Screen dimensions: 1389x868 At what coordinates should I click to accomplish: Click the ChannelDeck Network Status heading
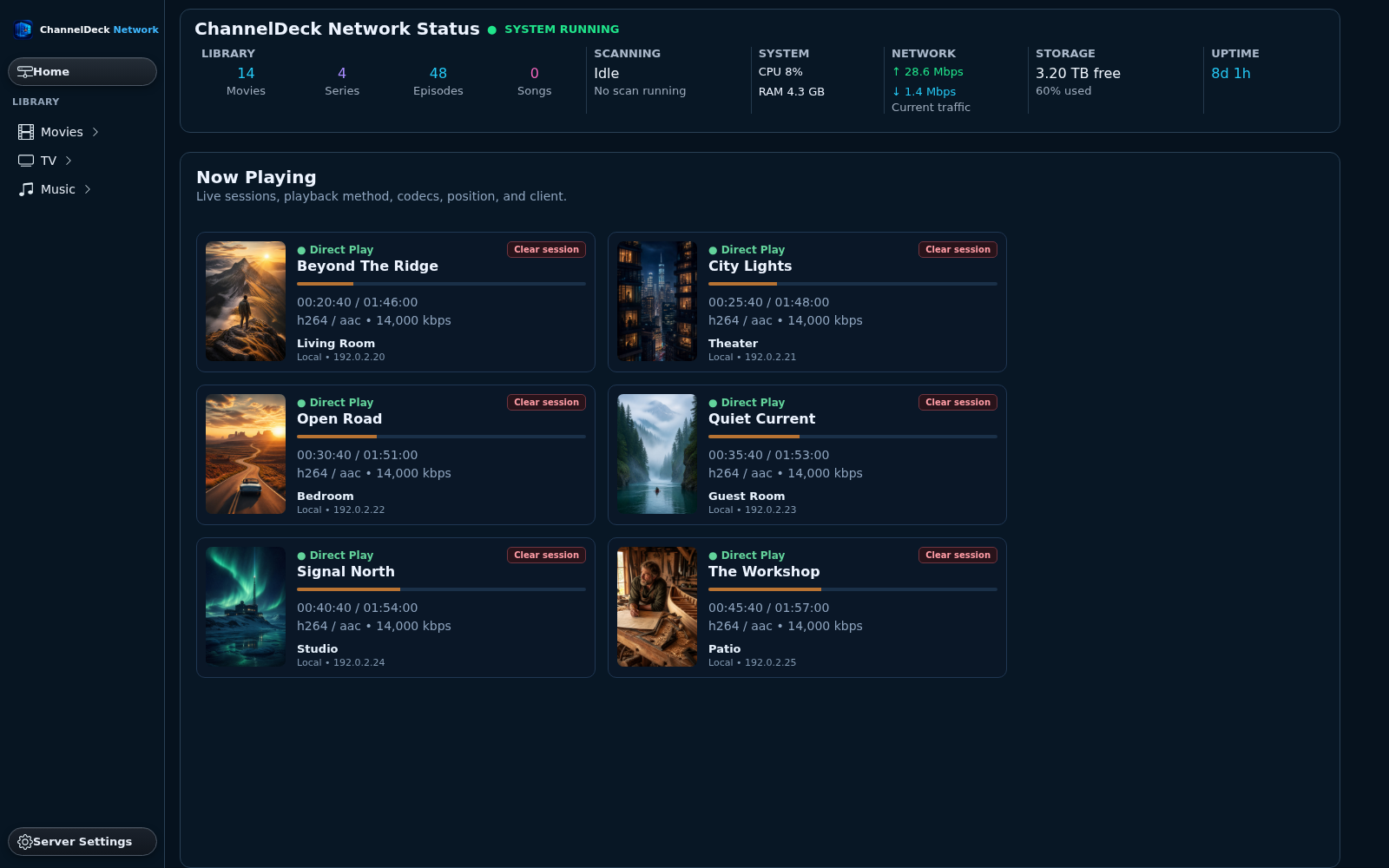click(x=337, y=29)
